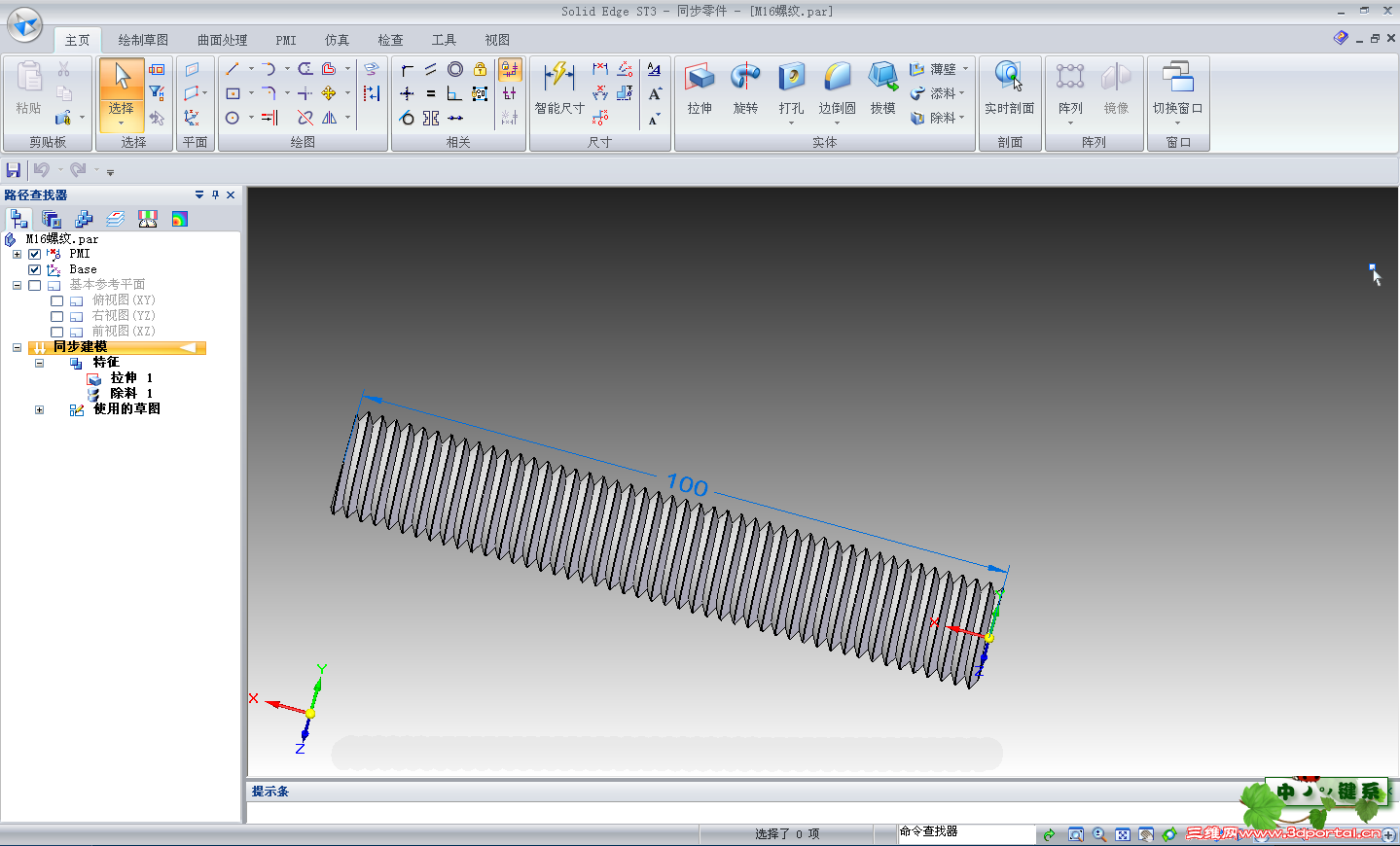Uncheck the PMI checkbox

click(35, 254)
